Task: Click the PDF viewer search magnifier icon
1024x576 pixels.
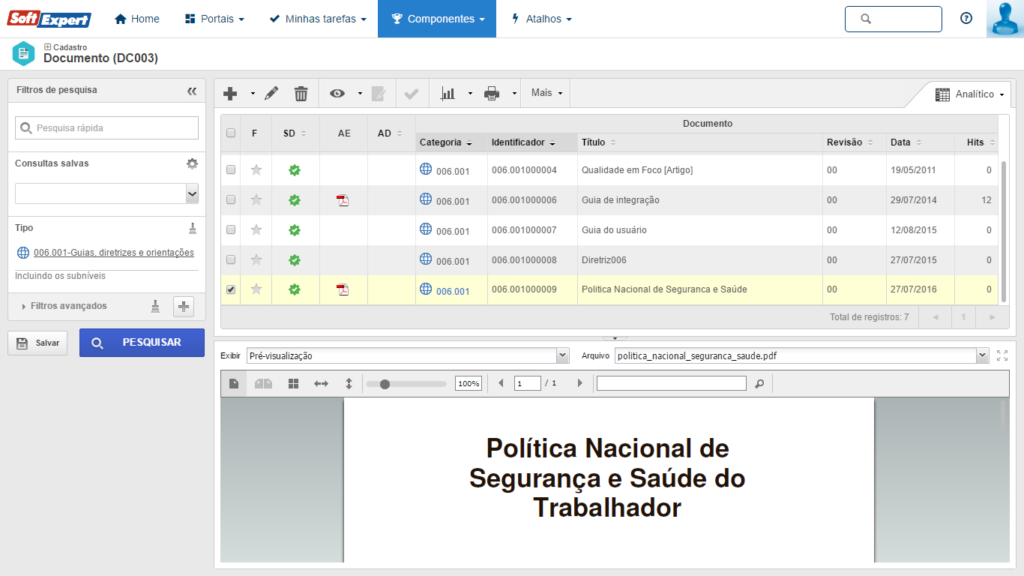Action: tap(759, 383)
